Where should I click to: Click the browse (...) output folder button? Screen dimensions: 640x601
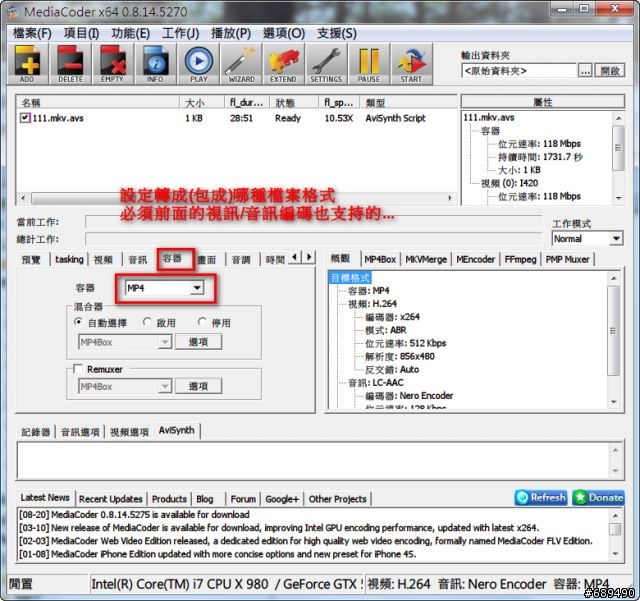(585, 71)
